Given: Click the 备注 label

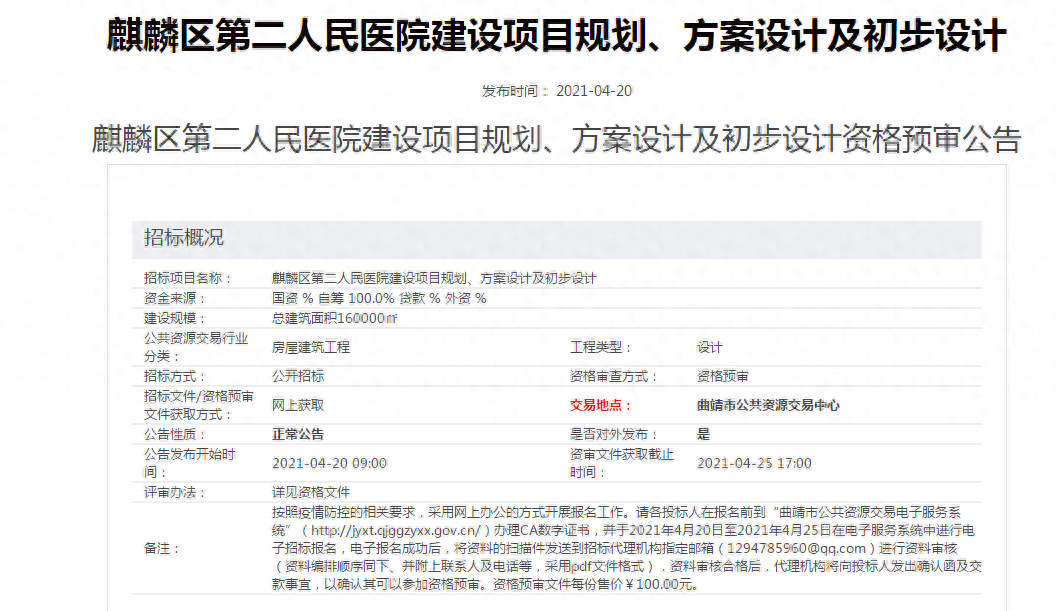Looking at the screenshot, I should coord(162,548).
